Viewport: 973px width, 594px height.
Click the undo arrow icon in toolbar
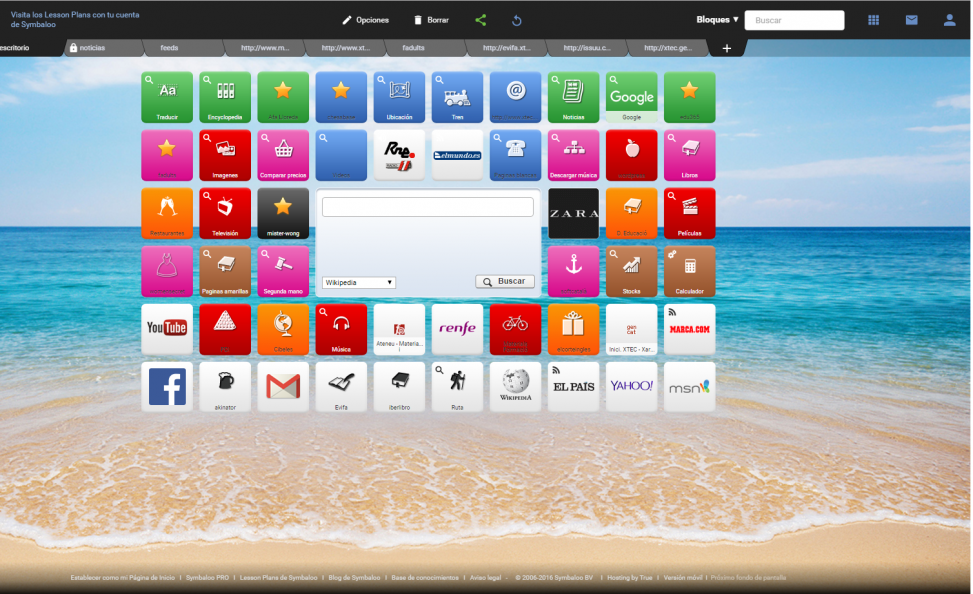[x=517, y=20]
